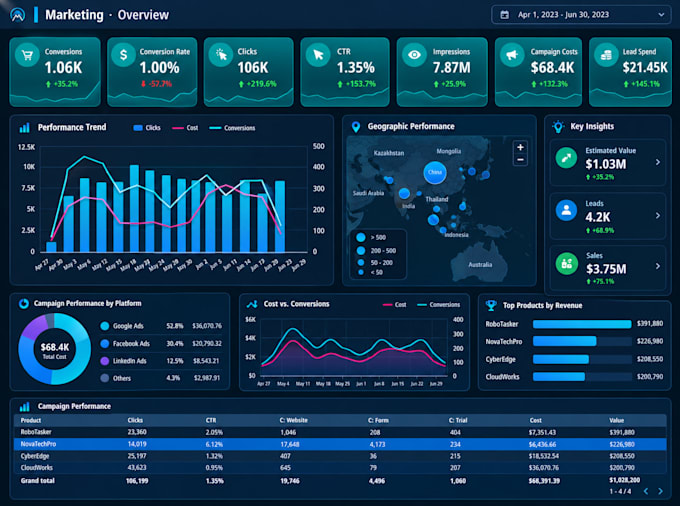This screenshot has height=506, width=680.
Task: Expand the Sales insight chevron
Action: coord(658,266)
